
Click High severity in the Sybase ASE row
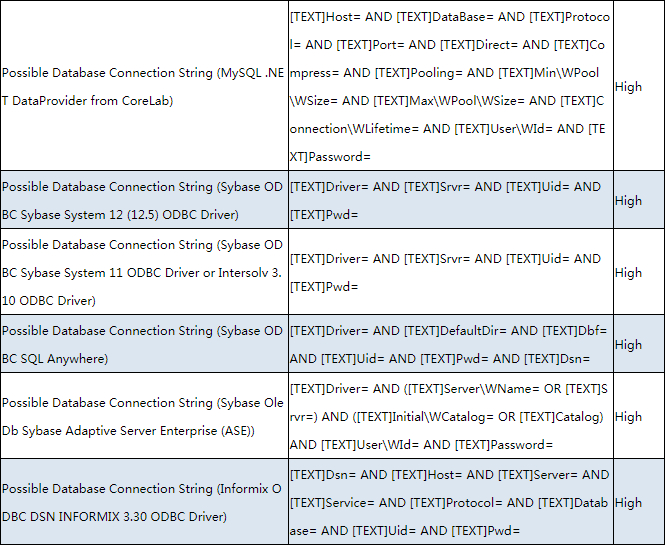tap(639, 416)
